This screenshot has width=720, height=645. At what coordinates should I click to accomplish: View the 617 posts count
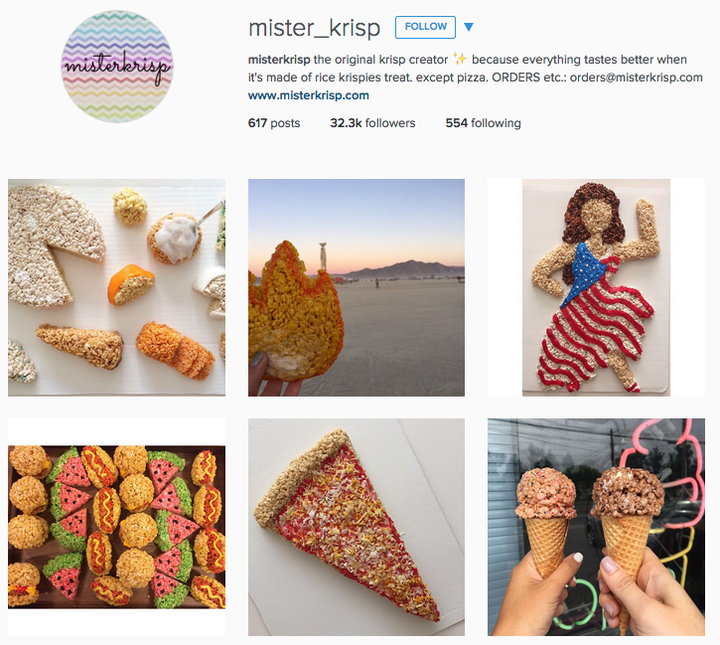coord(274,123)
